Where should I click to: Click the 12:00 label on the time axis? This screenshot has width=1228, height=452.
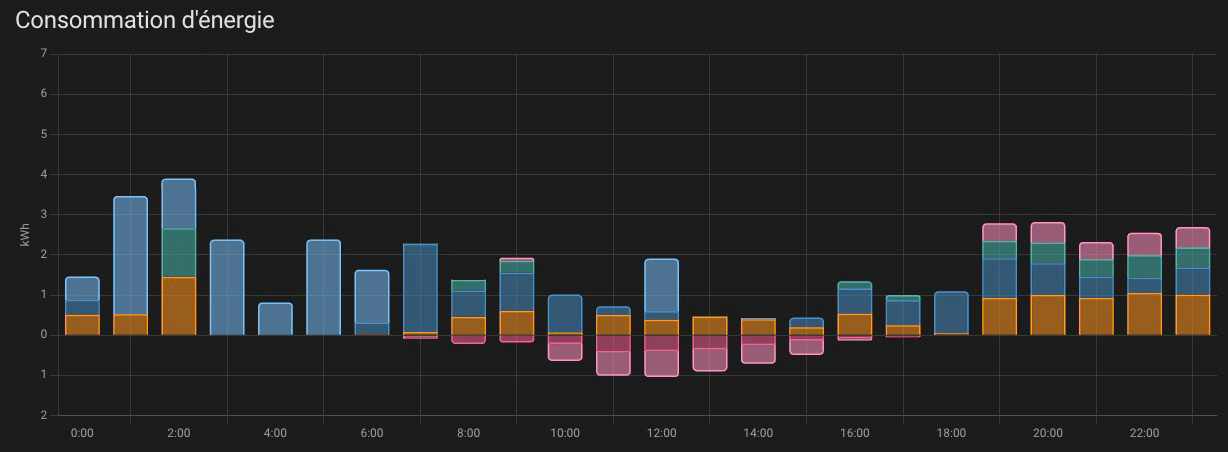661,433
